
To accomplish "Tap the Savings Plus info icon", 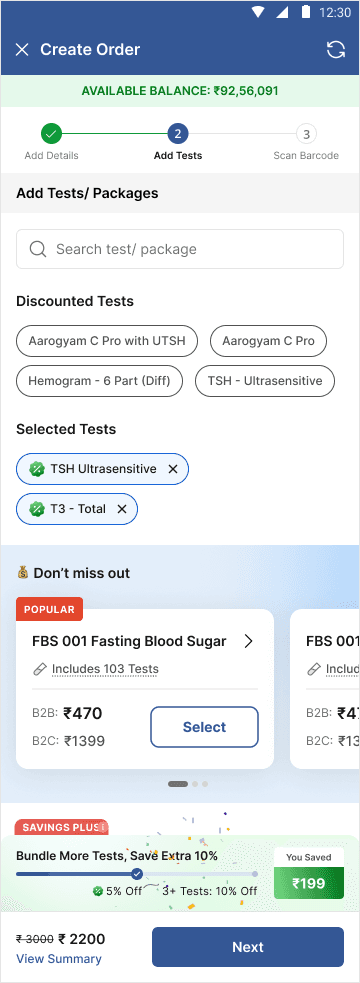I will [x=103, y=828].
